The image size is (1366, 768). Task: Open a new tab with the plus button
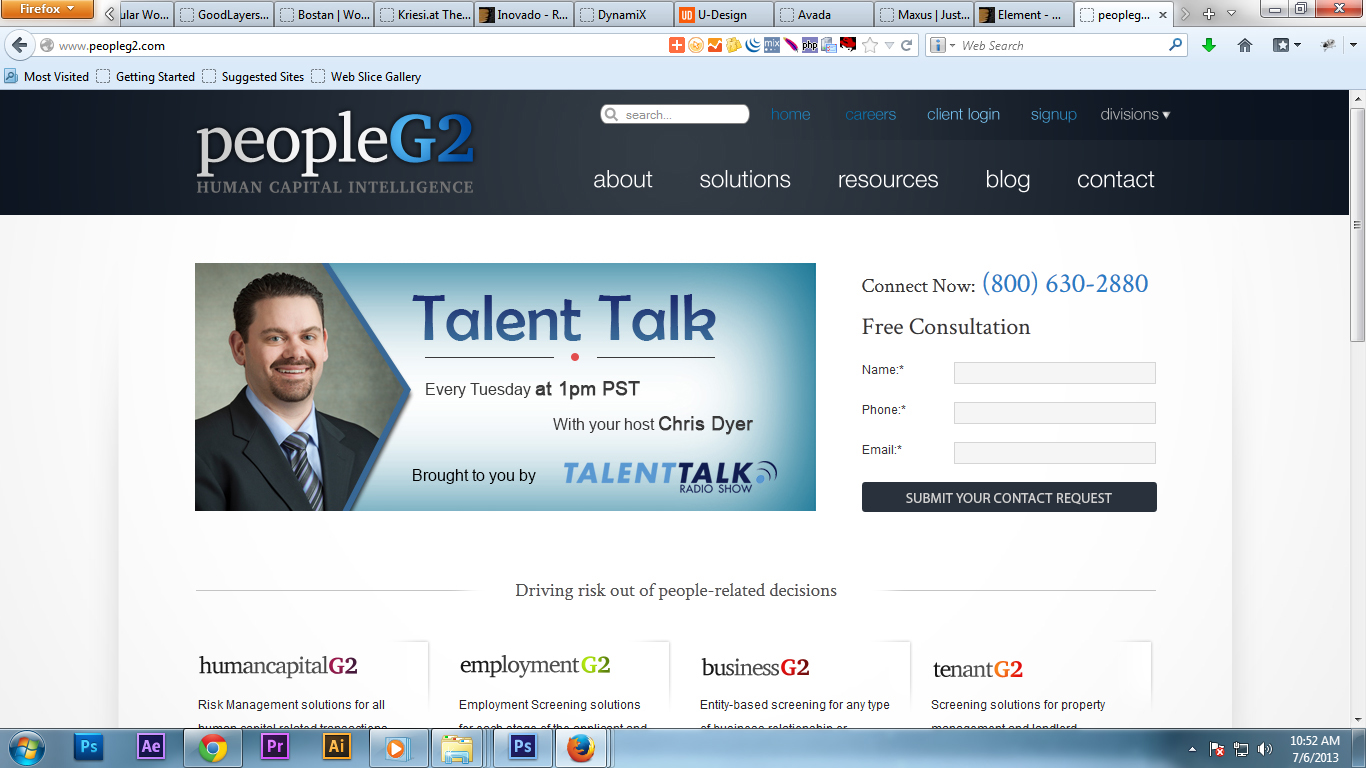coord(1209,14)
